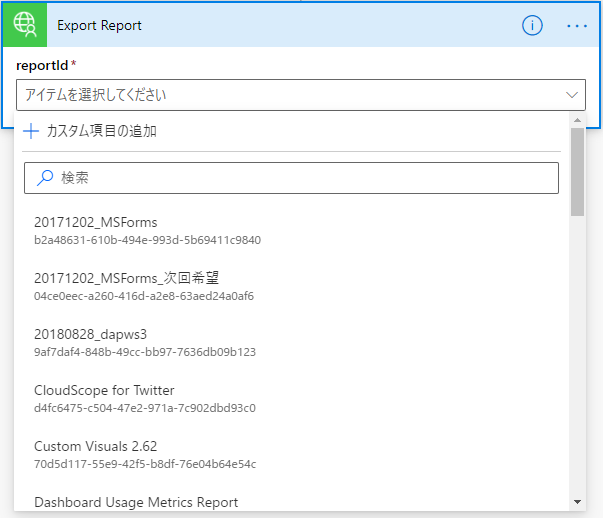
Task: Click the reportId item selection combo box
Action: tap(301, 95)
